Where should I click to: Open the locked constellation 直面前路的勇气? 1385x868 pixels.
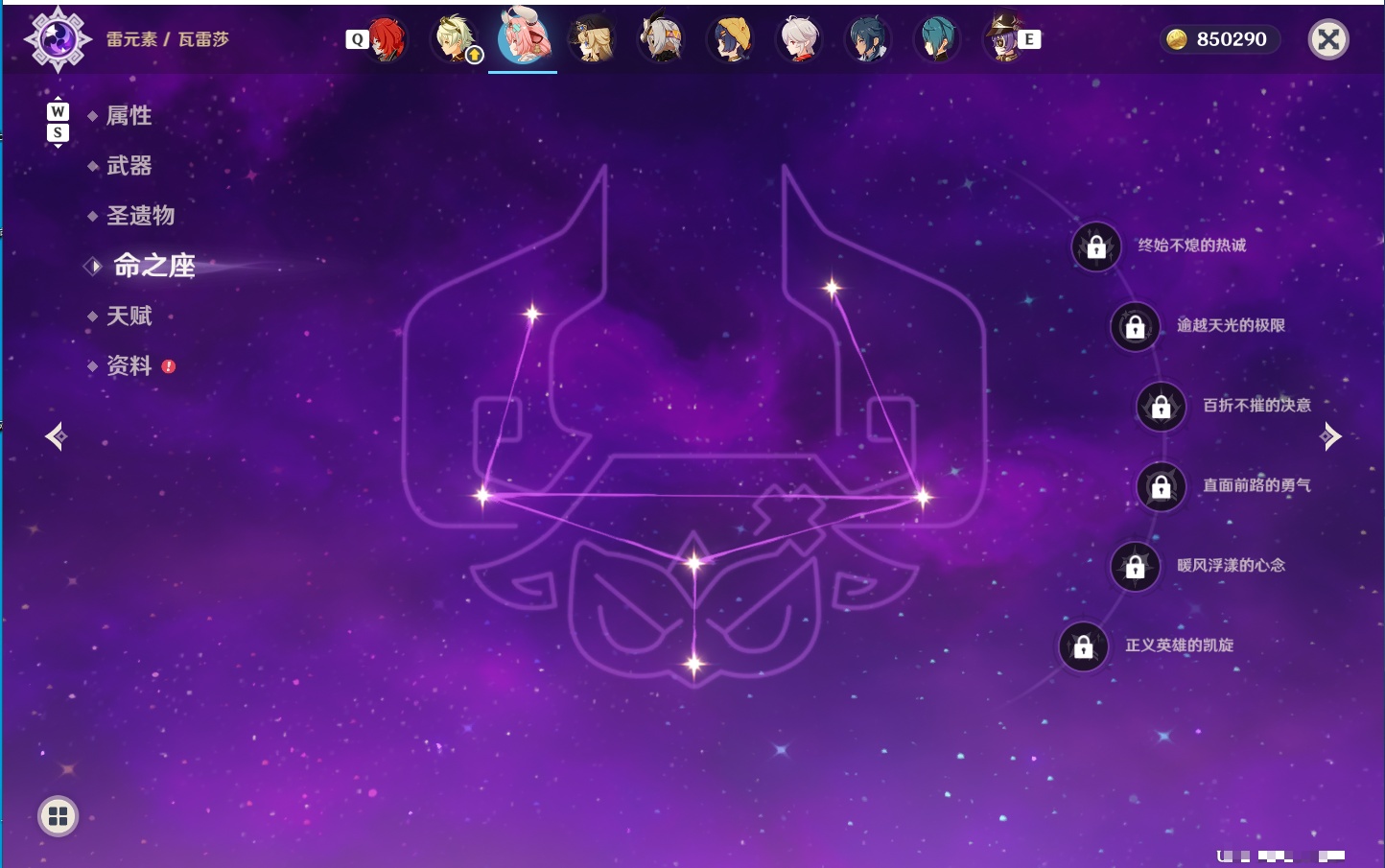point(1162,486)
